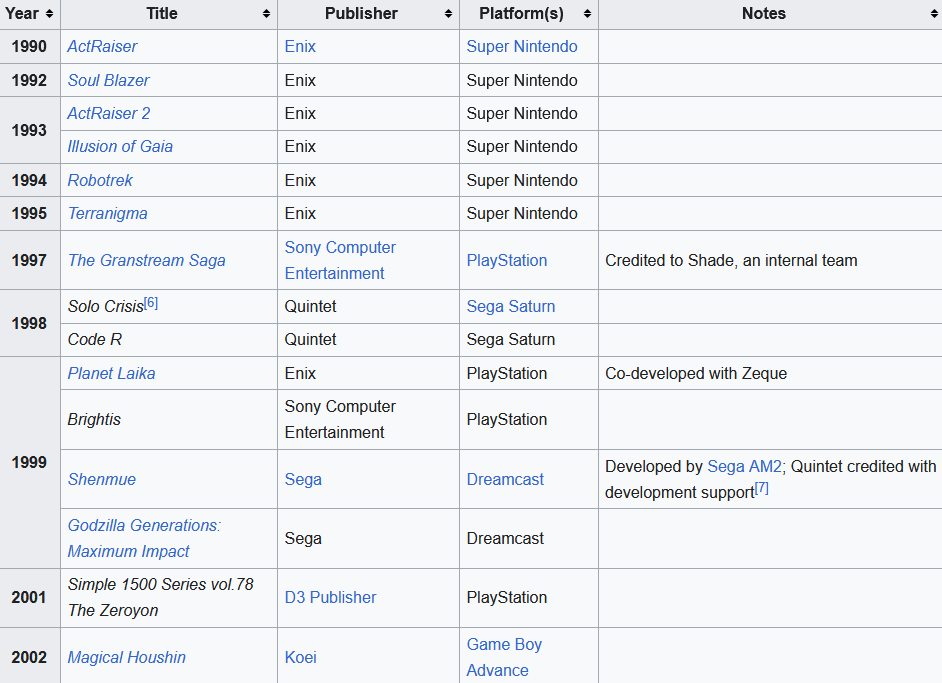
Task: Click the 2001 year cell
Action: click(30, 597)
